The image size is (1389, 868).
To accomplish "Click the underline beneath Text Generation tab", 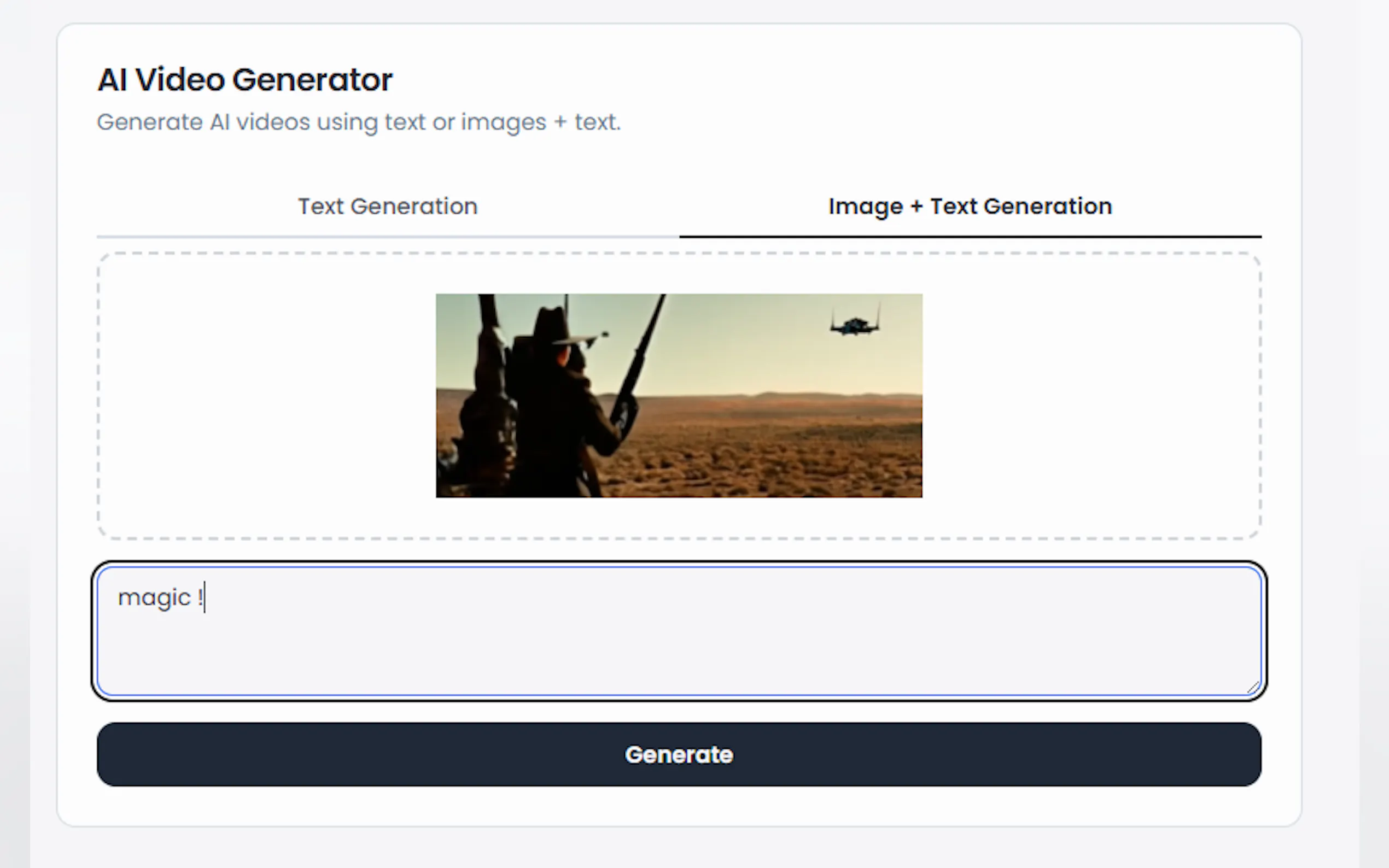I will pos(388,236).
